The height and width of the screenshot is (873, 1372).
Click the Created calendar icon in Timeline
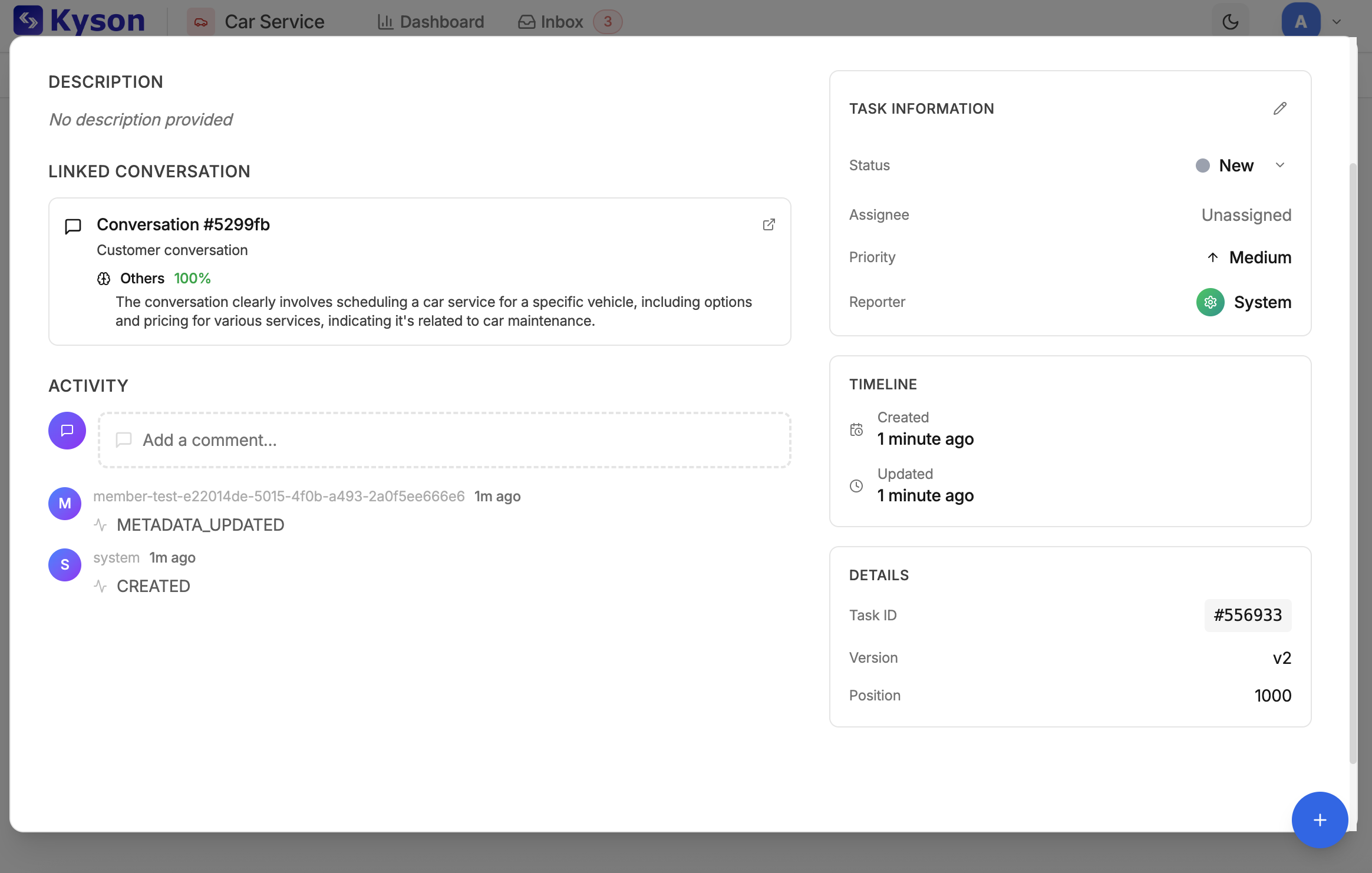coord(856,429)
